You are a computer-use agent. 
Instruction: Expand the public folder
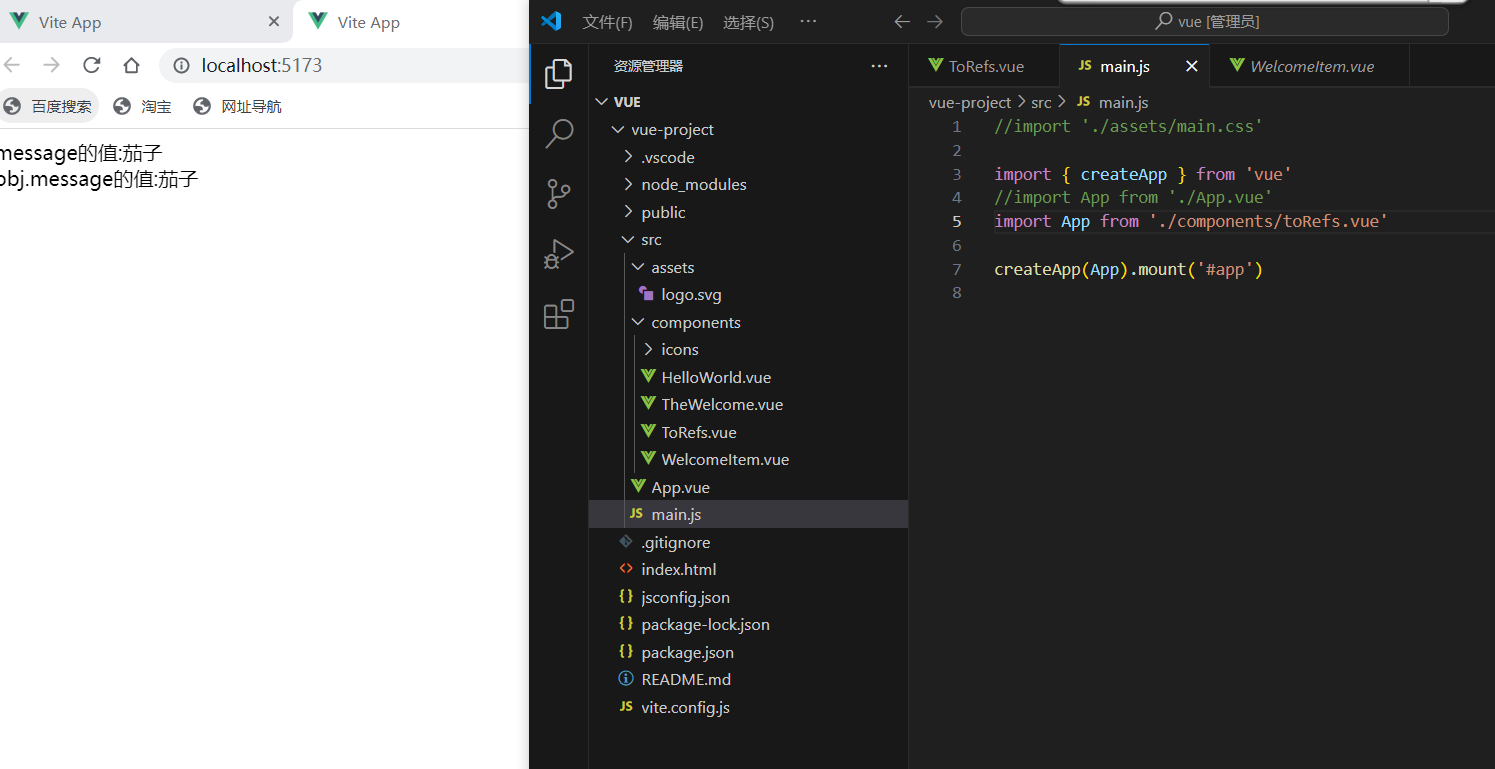[628, 212]
